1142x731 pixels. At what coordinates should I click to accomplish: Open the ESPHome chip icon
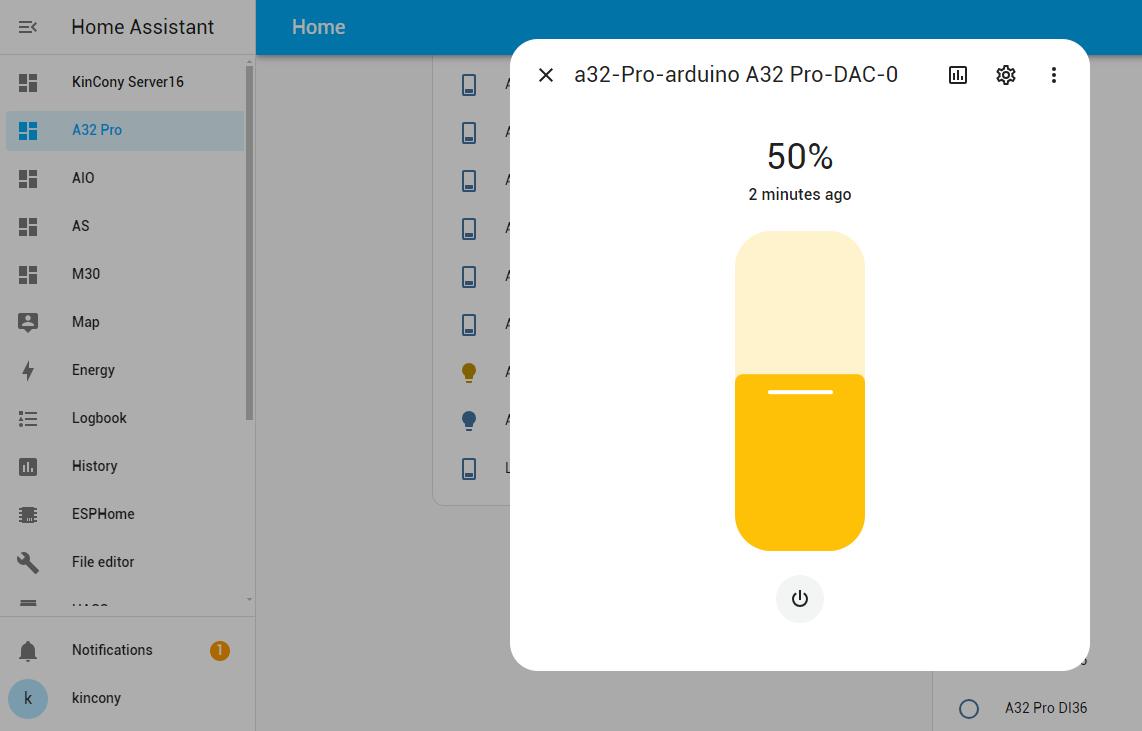28,514
